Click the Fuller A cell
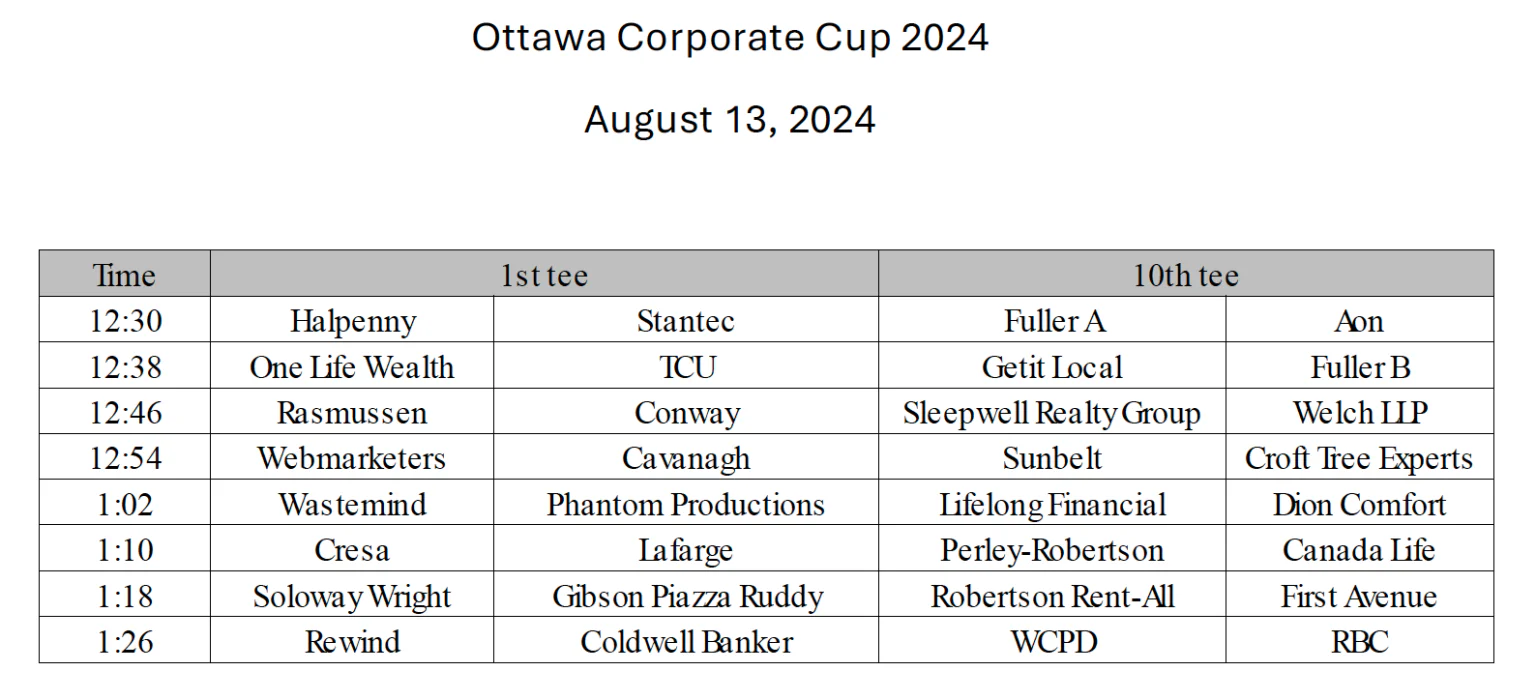 [x=1052, y=321]
